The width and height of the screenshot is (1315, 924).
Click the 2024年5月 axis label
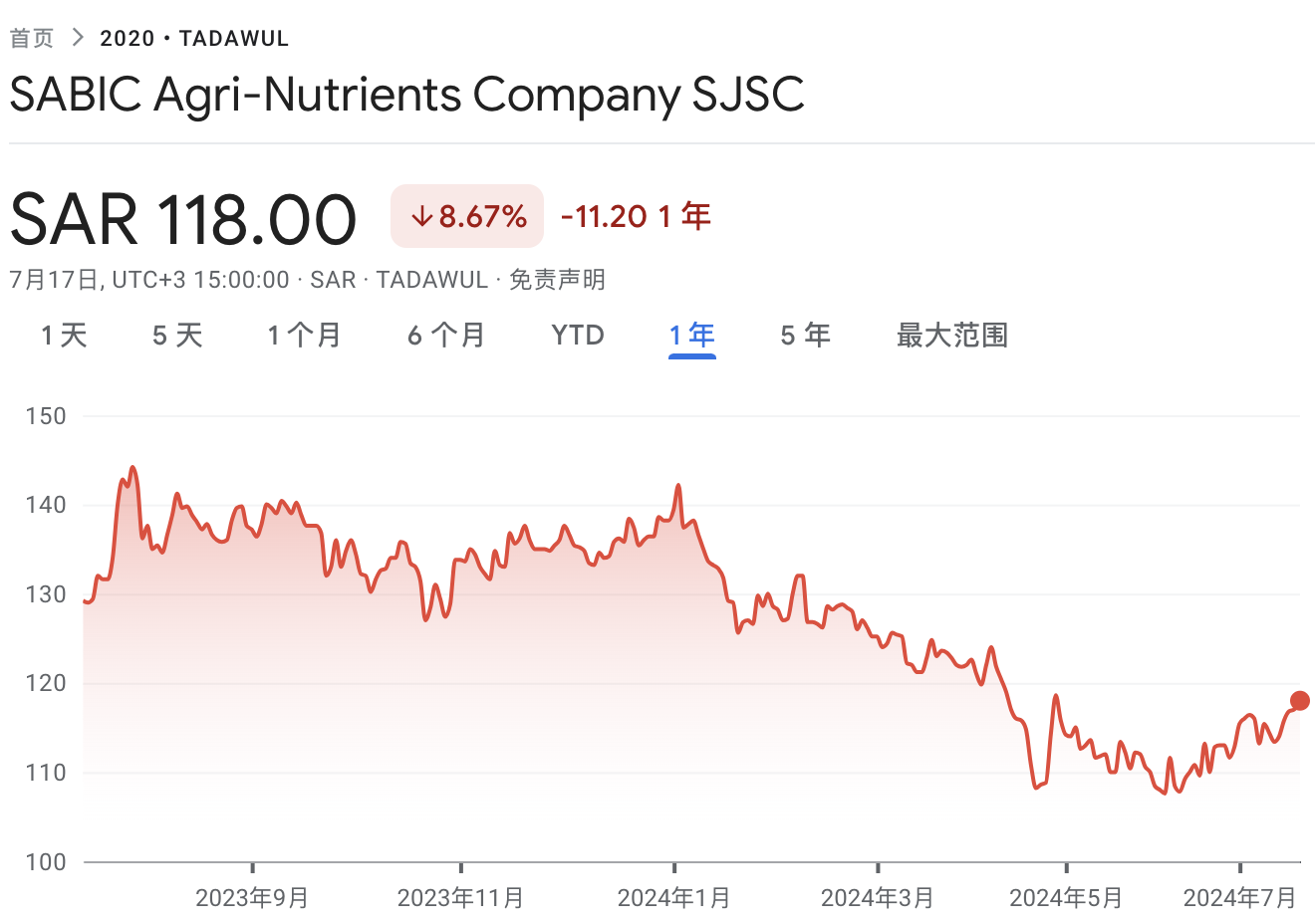(x=1066, y=898)
